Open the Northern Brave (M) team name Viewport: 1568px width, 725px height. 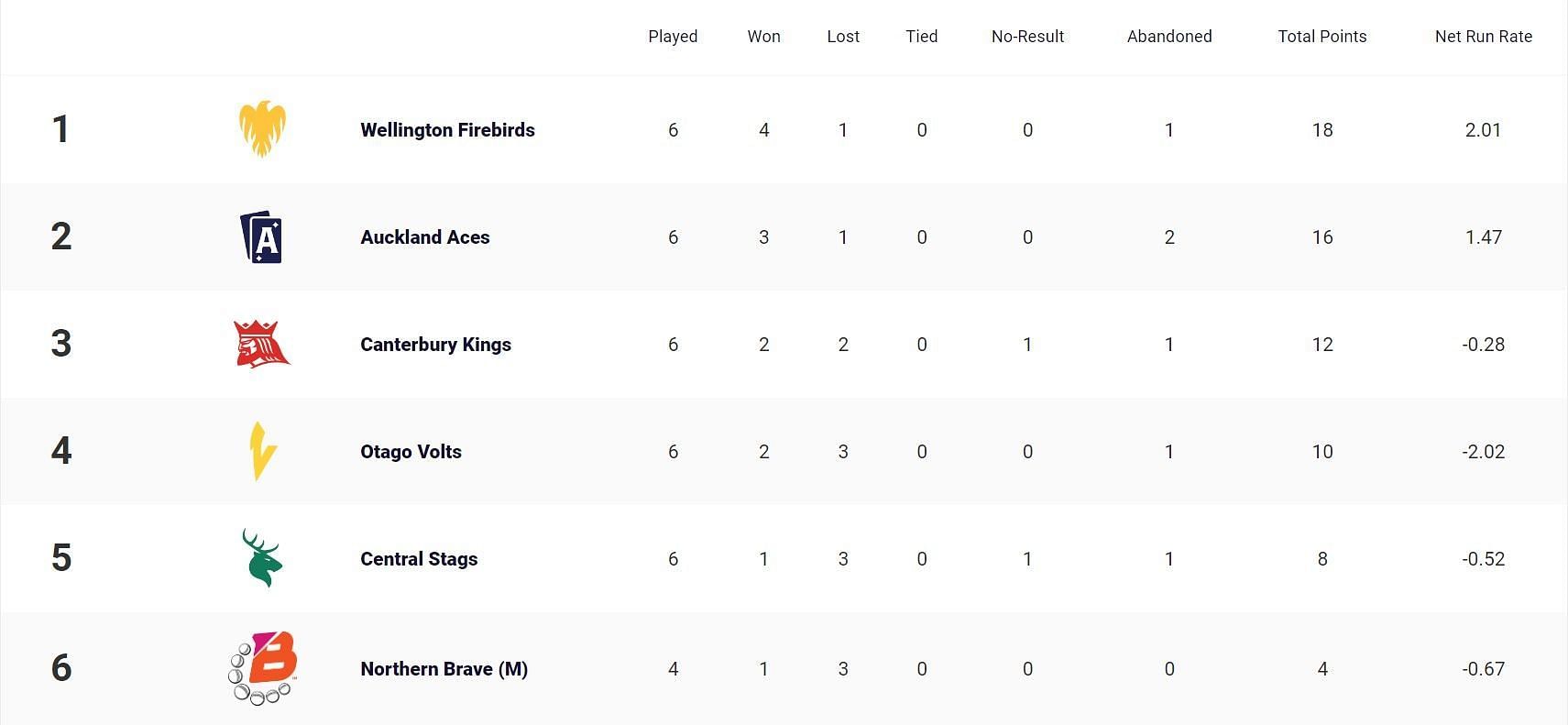click(x=444, y=669)
